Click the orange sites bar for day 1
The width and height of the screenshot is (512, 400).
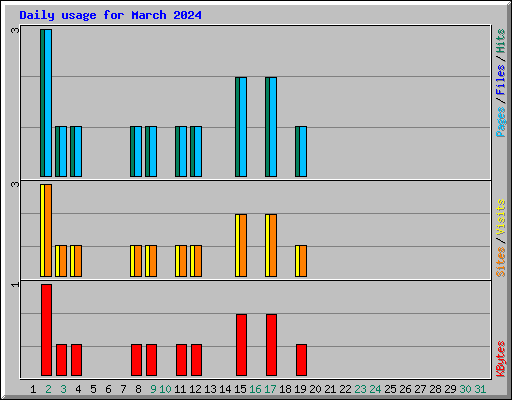[48, 230]
